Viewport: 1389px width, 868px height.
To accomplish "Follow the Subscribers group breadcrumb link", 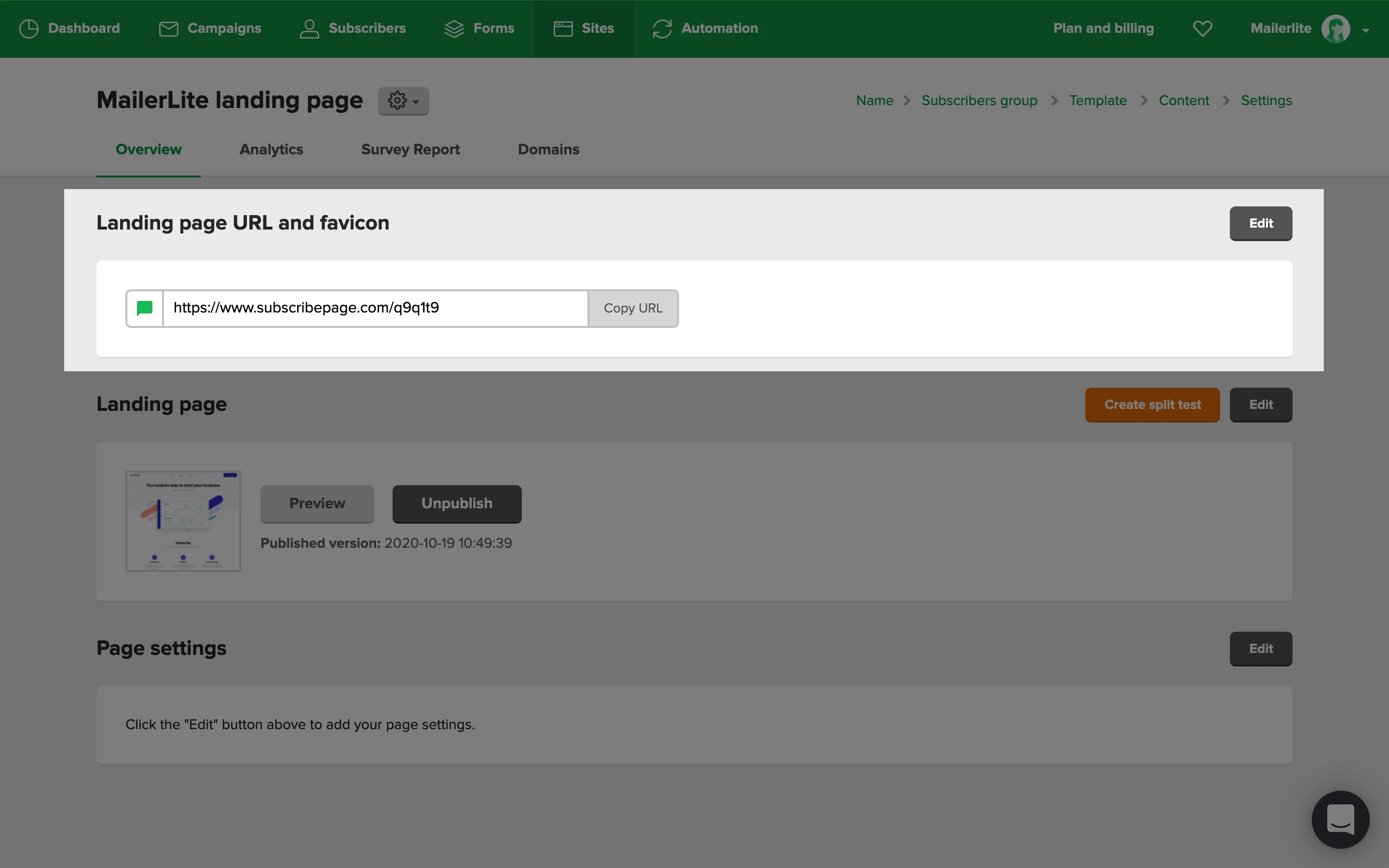I will tap(979, 100).
